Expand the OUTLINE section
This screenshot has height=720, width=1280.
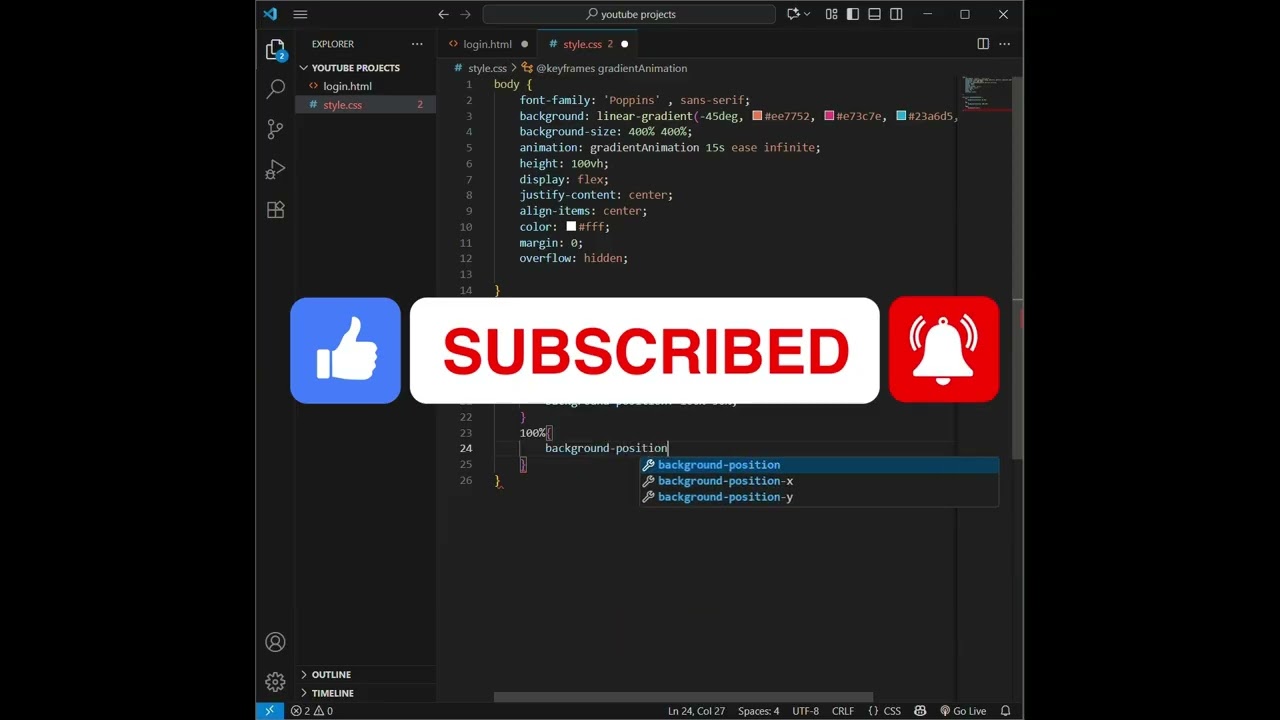pos(331,674)
